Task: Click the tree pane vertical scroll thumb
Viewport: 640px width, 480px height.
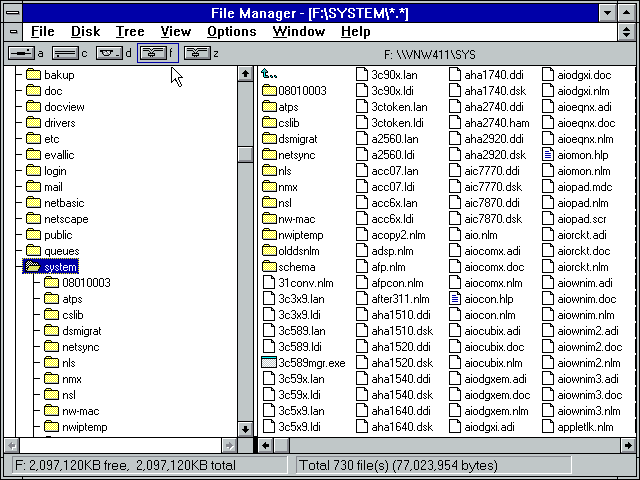Action: 245,154
